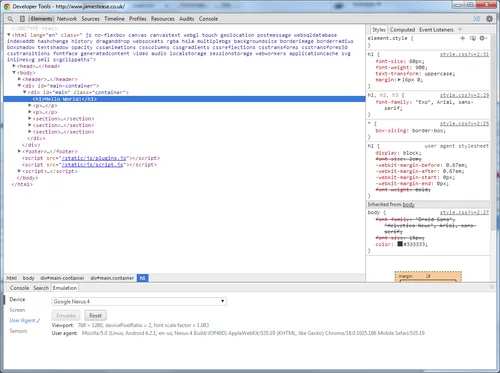
Task: Click the Reset emulation button
Action: (95, 315)
